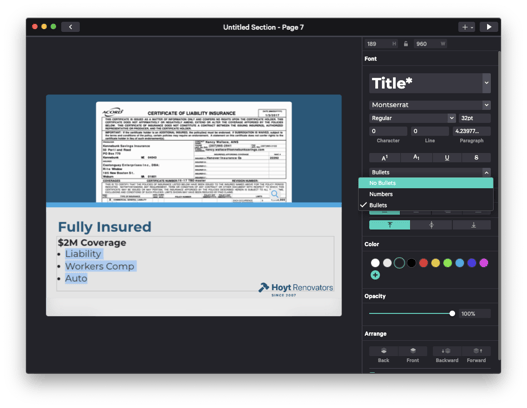Pick the red color swatch
Viewport: 527px width, 408px height.
point(423,263)
